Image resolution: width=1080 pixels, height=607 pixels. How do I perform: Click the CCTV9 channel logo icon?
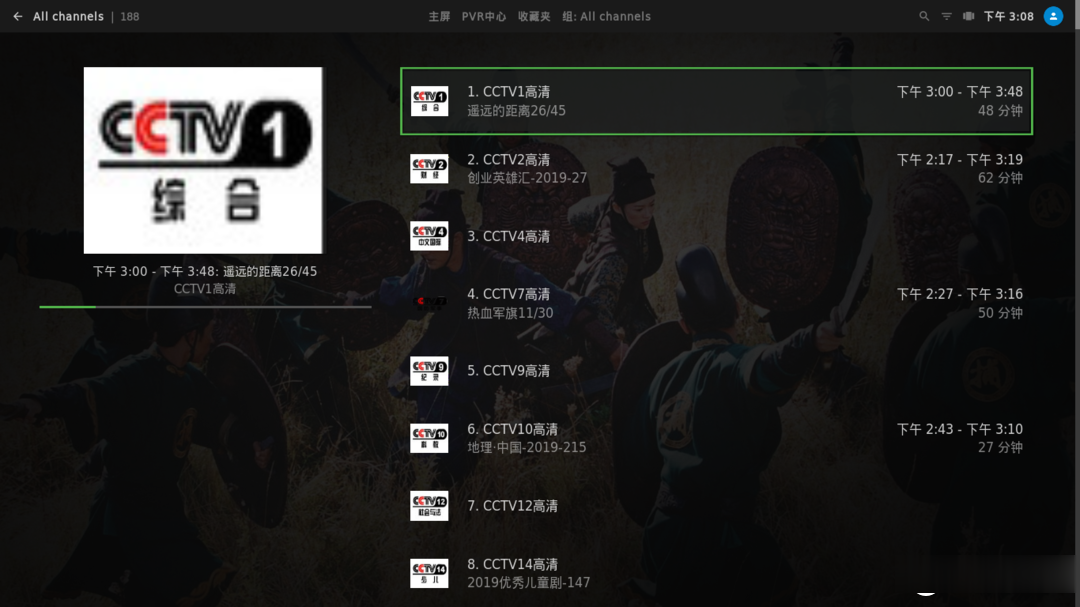pyautogui.click(x=429, y=371)
